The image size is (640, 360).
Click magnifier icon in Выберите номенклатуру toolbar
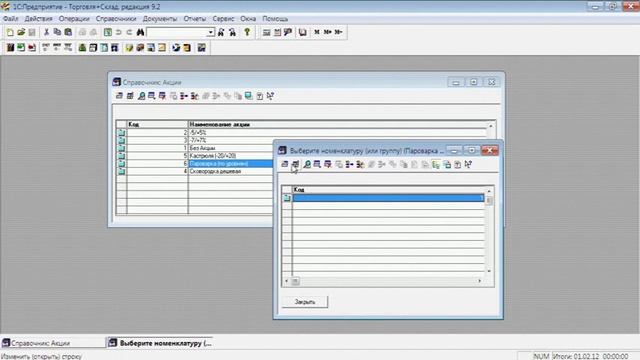[307, 164]
